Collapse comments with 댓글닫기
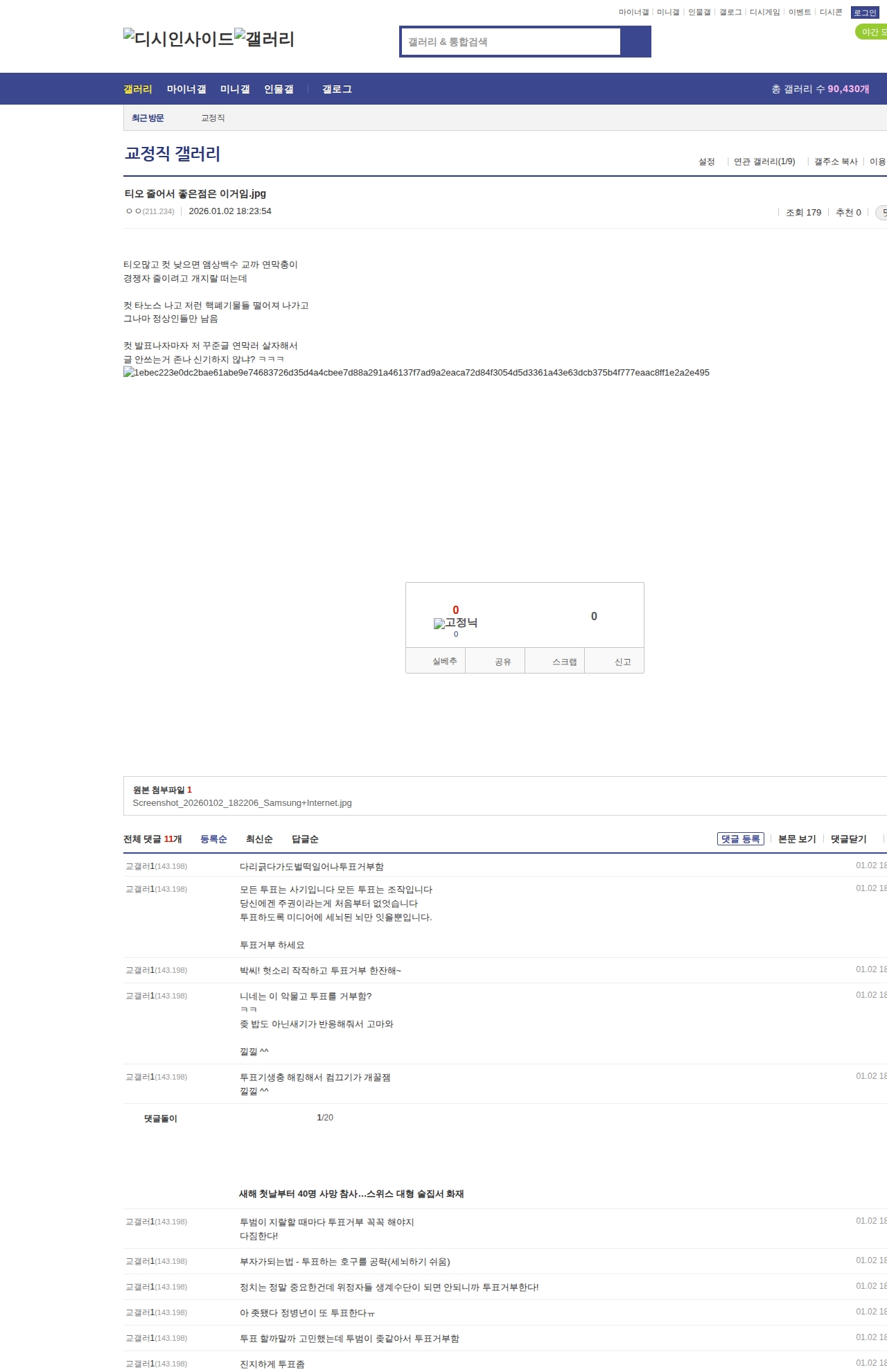The width and height of the screenshot is (887, 1372). pyautogui.click(x=849, y=839)
